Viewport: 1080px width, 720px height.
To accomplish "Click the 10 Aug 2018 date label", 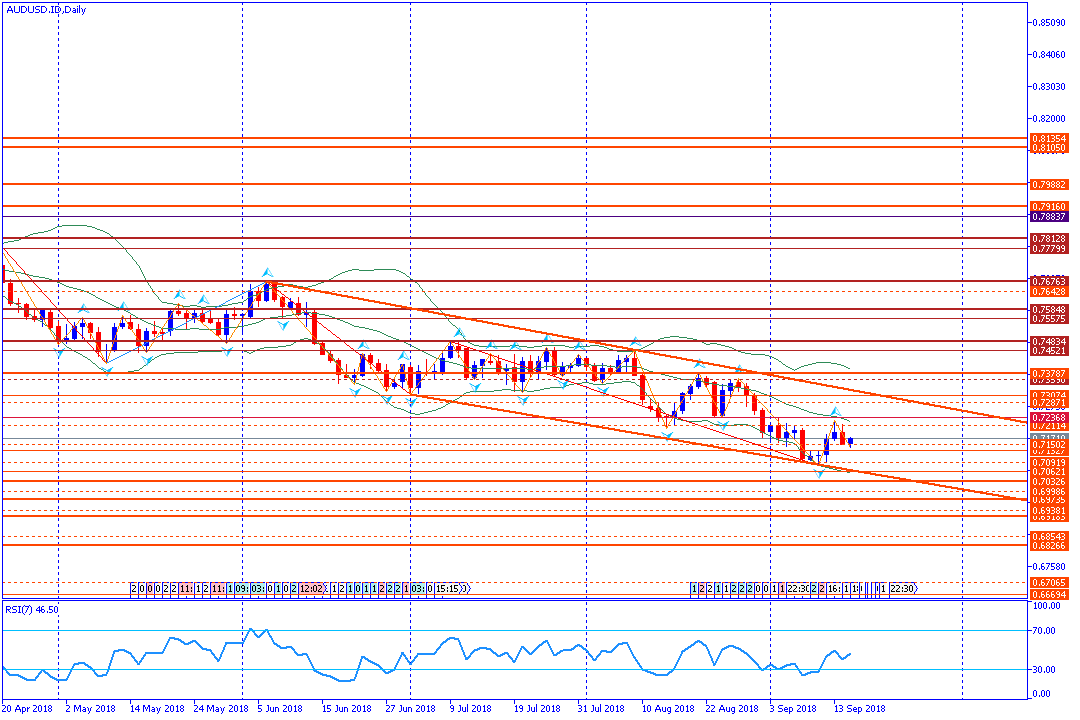I will coord(668,708).
